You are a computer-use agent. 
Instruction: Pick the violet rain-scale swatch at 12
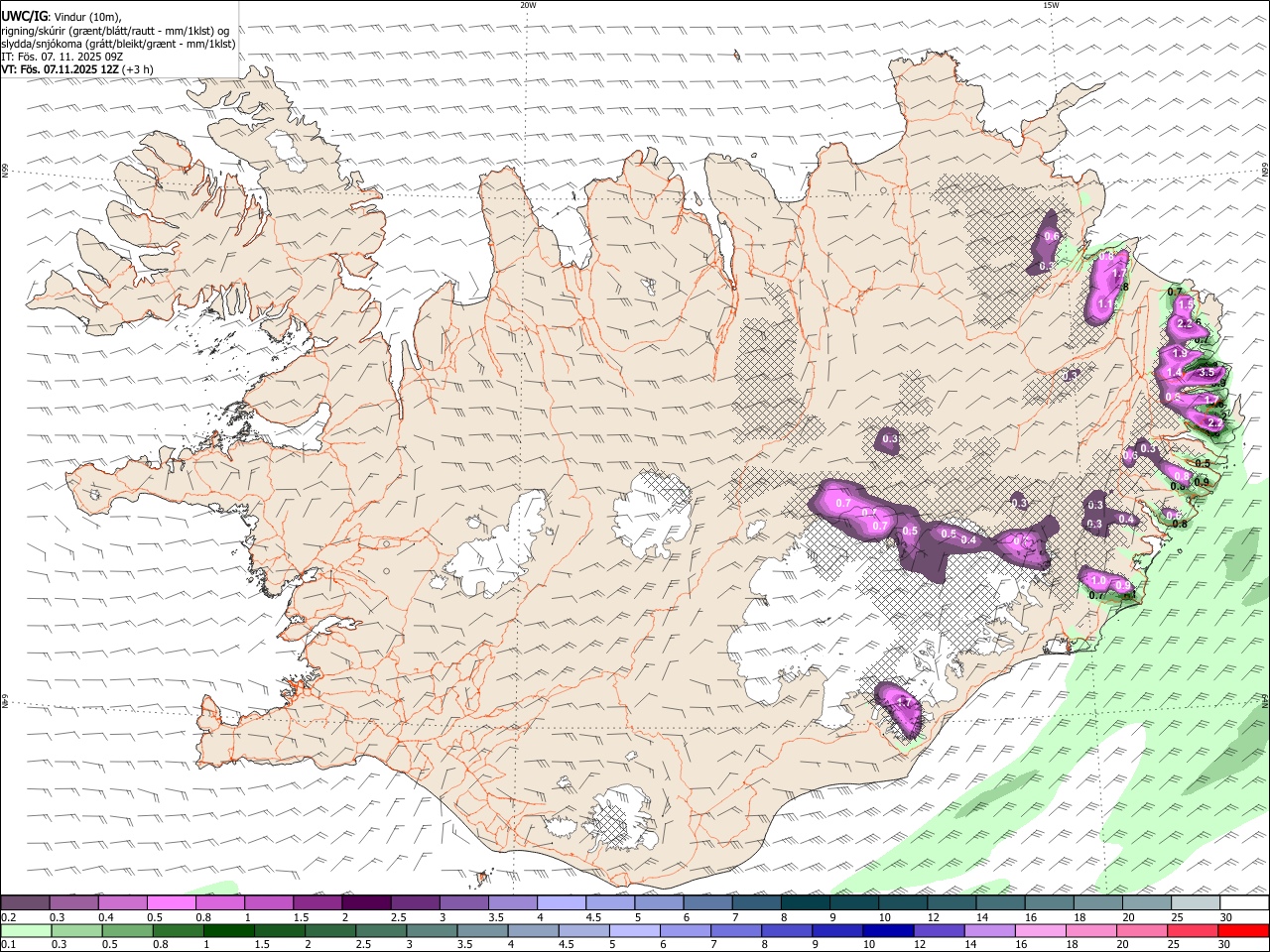(x=938, y=931)
